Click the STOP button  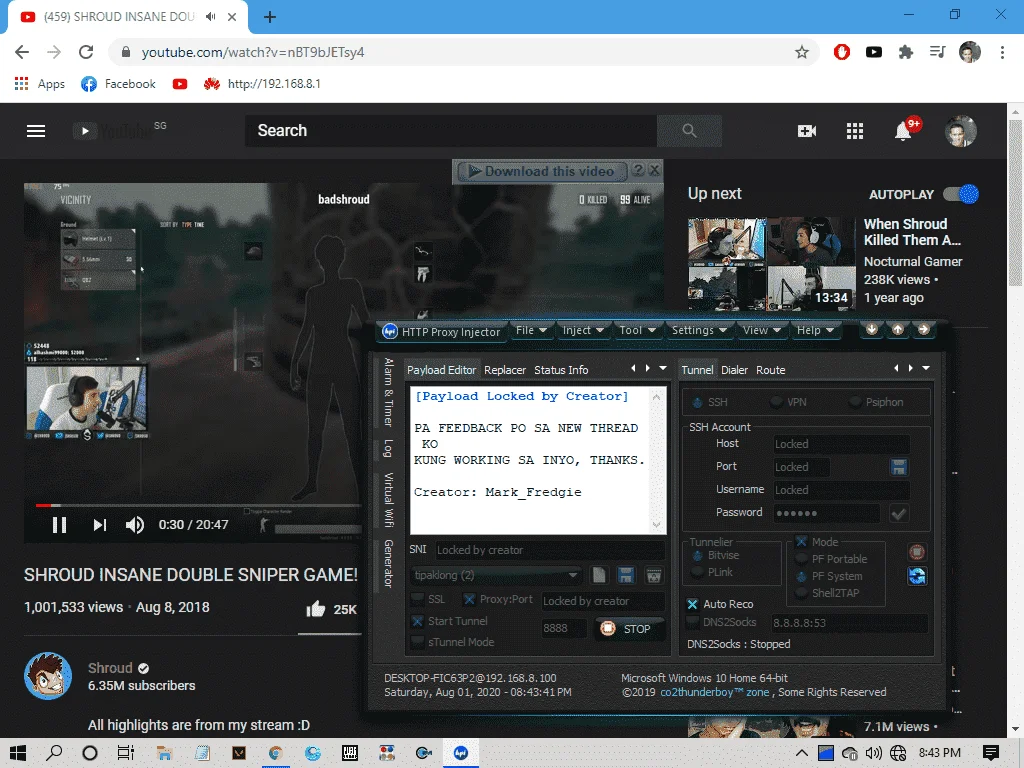tap(630, 628)
